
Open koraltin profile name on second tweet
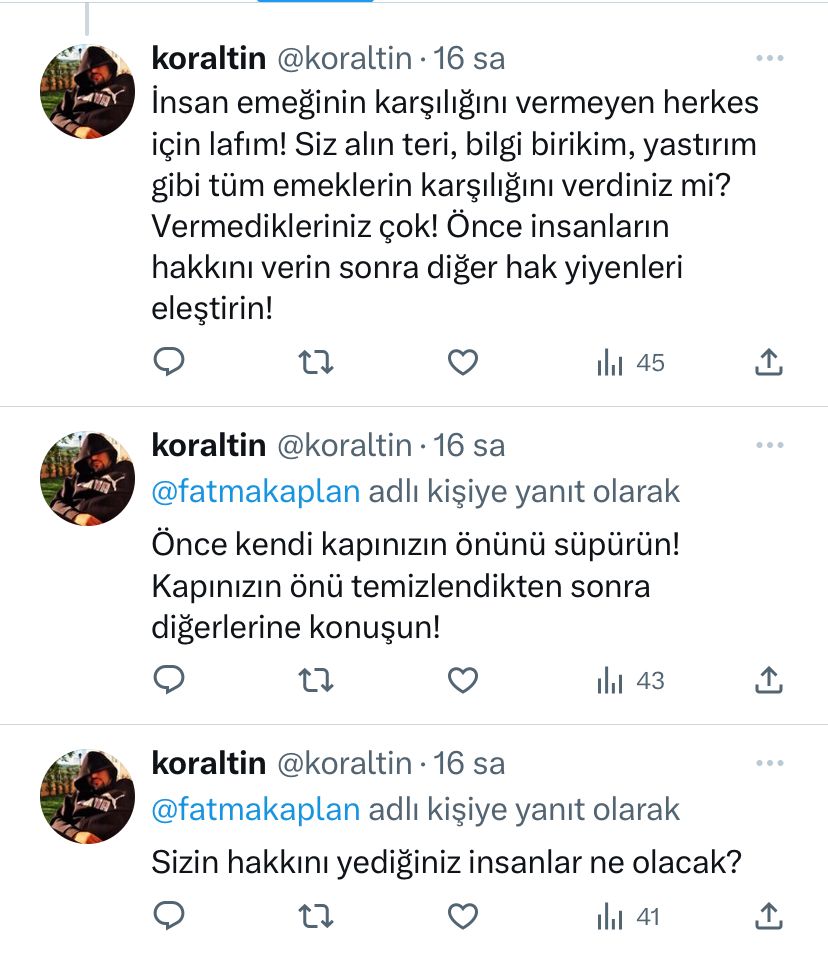click(208, 445)
